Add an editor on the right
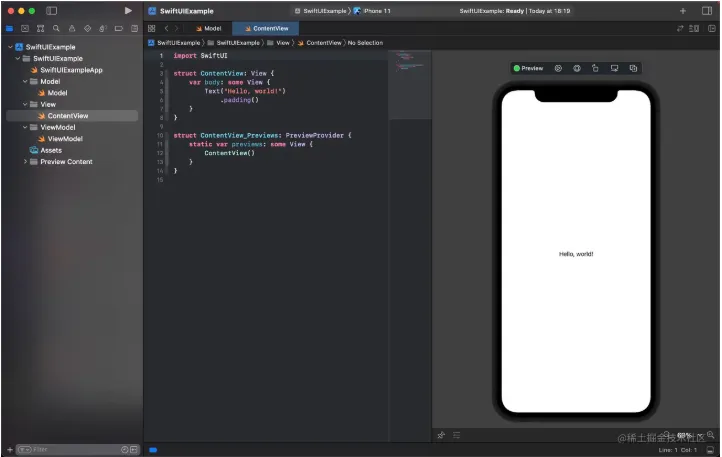The width and height of the screenshot is (722, 457). point(711,29)
